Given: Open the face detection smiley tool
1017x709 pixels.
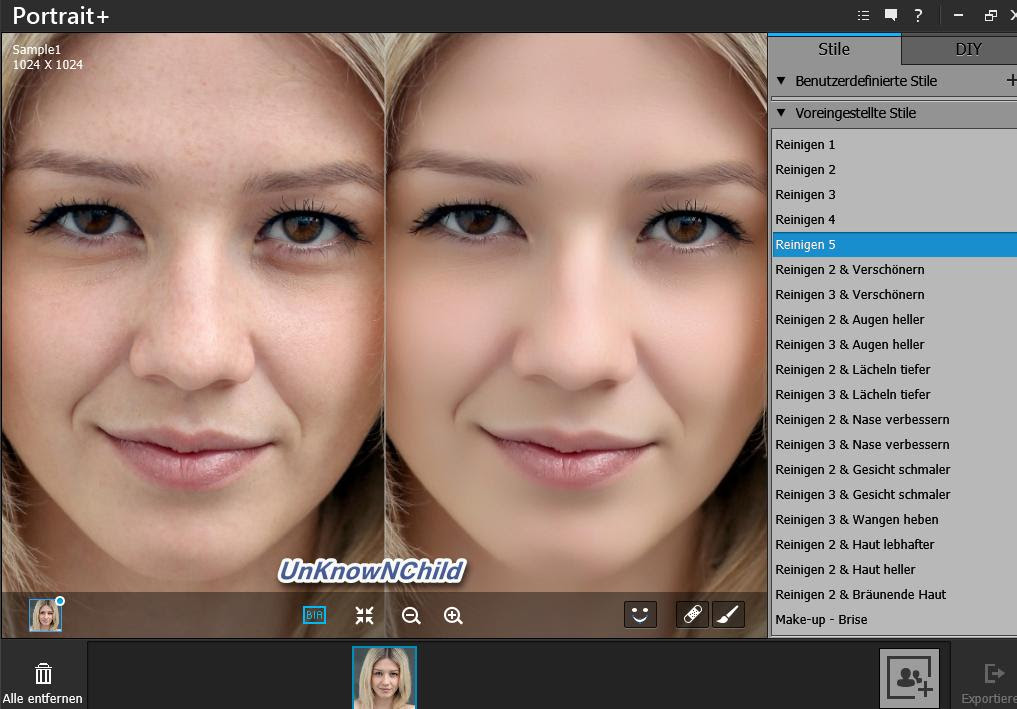Looking at the screenshot, I should click(640, 614).
